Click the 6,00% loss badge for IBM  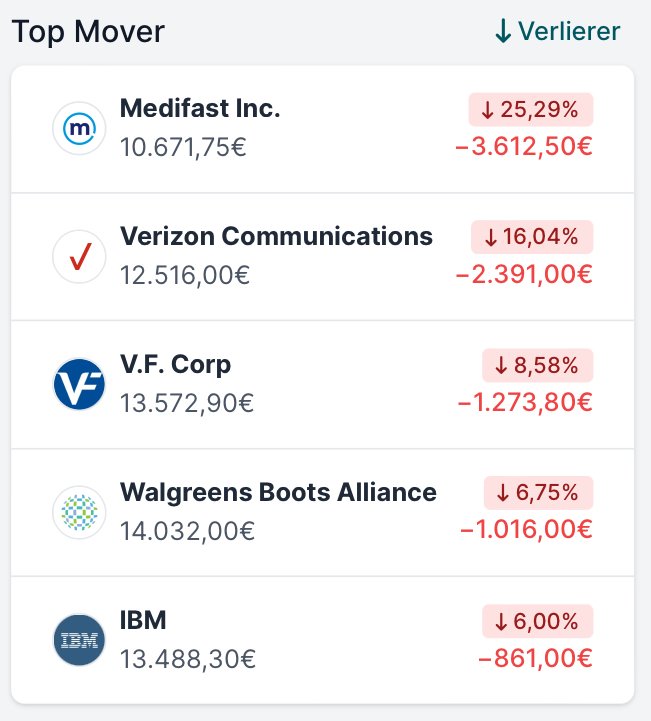tap(537, 621)
